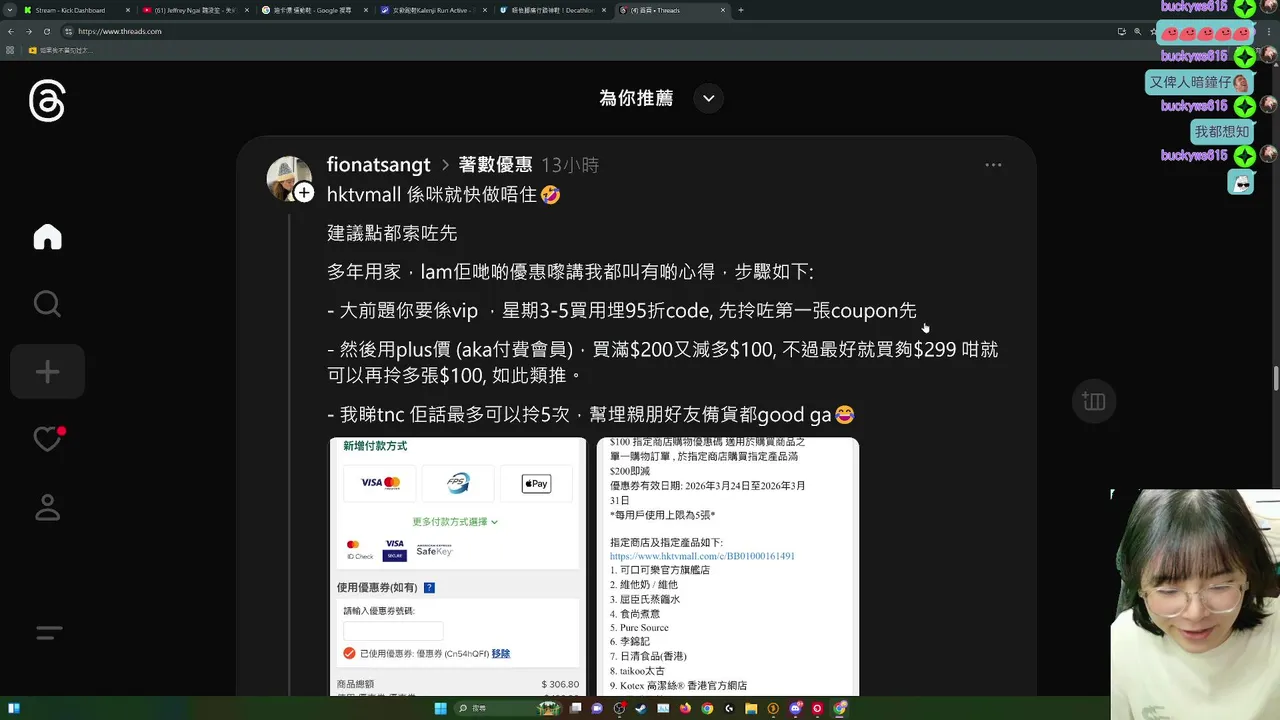
Task: Click the Threads logo icon
Action: pos(47,102)
